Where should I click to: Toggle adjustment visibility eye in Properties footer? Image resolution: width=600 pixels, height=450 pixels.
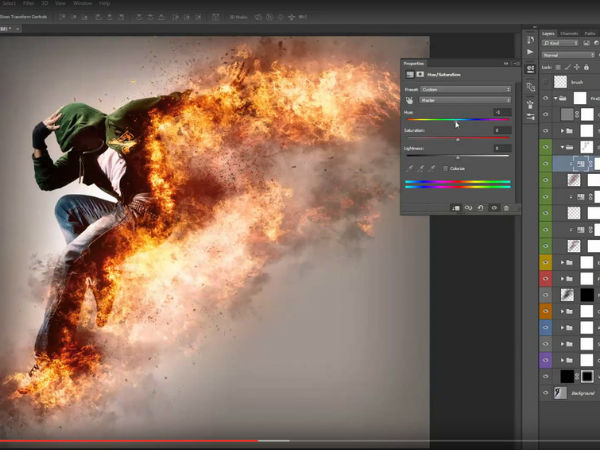tap(494, 208)
